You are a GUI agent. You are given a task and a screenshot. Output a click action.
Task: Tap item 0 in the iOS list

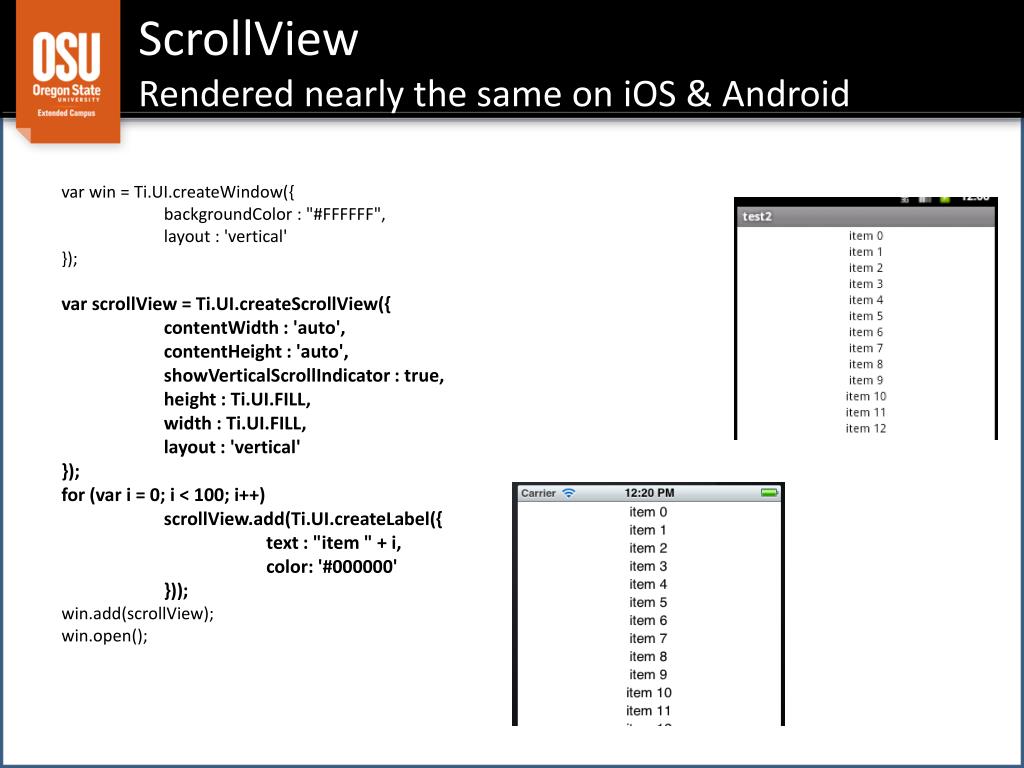(x=648, y=512)
